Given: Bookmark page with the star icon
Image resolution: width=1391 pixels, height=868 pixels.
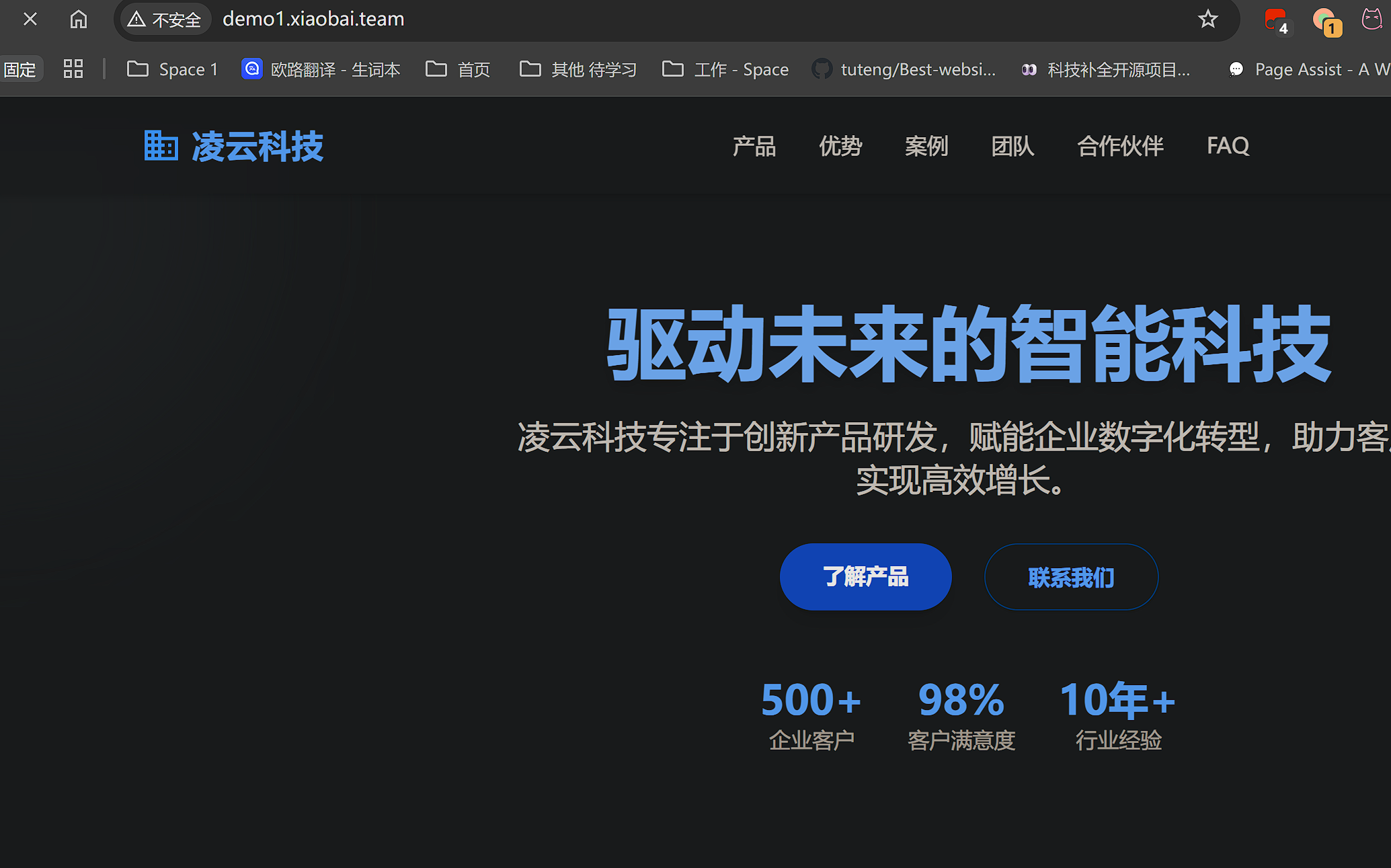Looking at the screenshot, I should point(1207,19).
